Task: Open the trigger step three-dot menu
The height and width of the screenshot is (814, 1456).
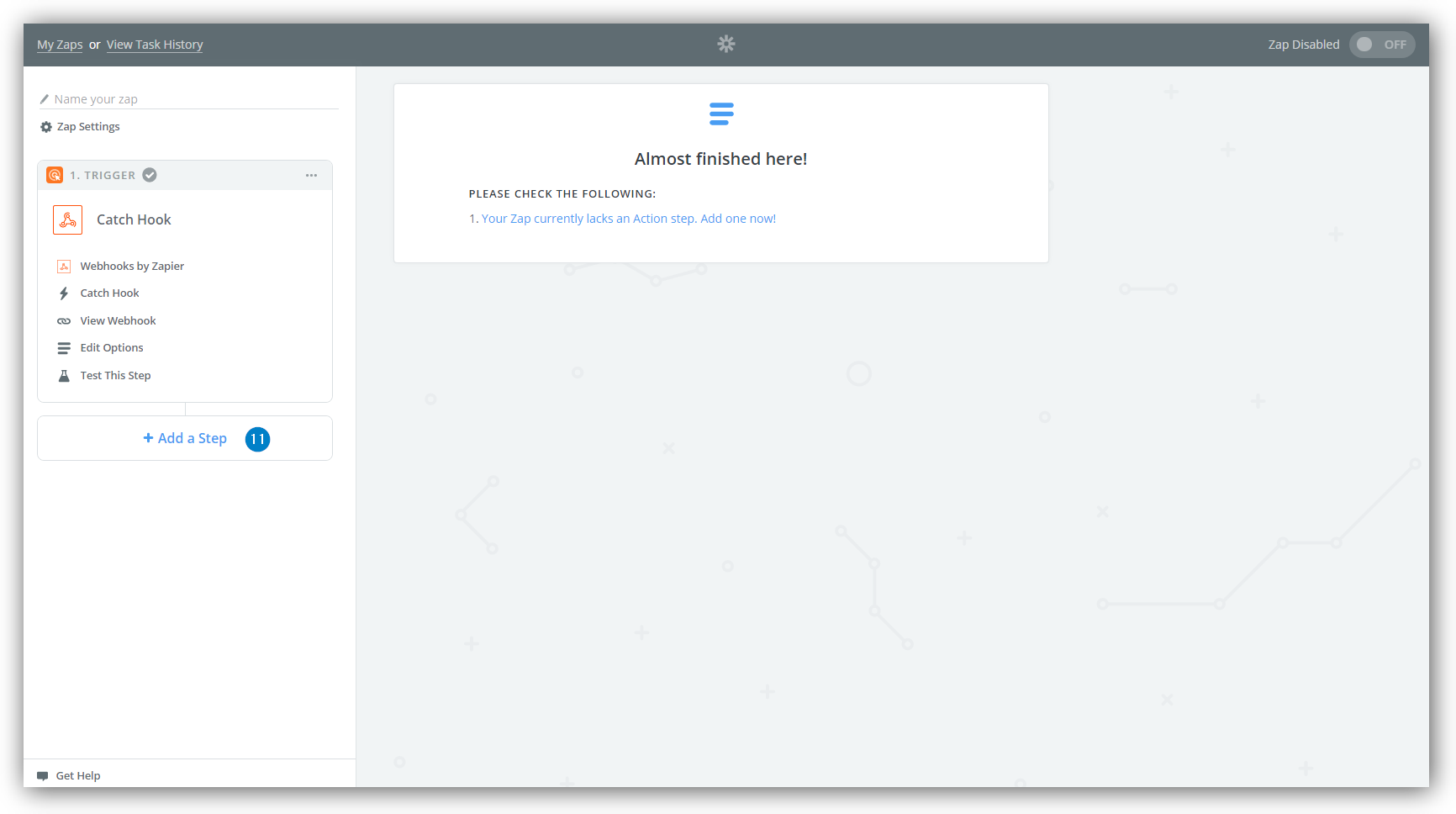Action: pyautogui.click(x=312, y=175)
